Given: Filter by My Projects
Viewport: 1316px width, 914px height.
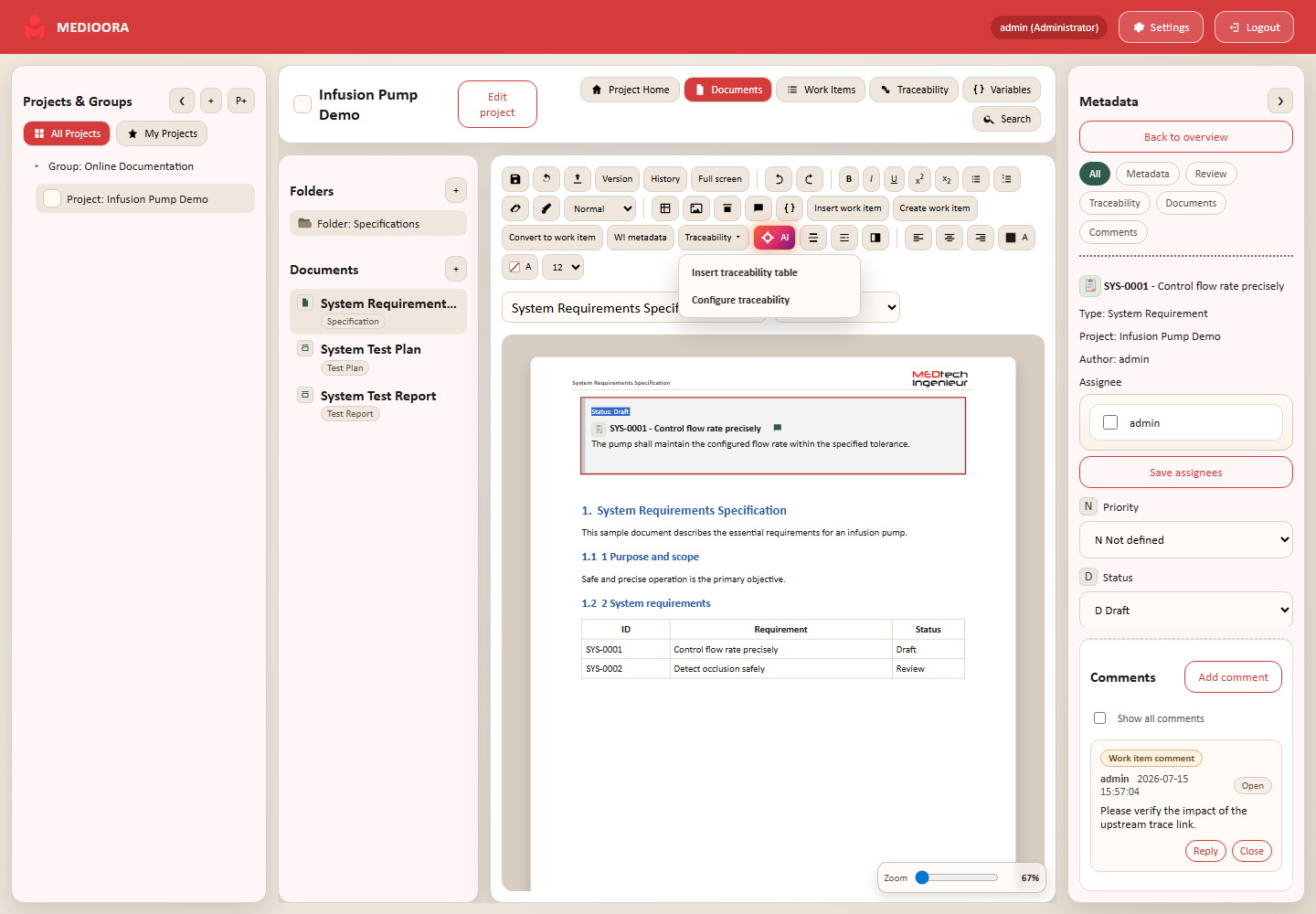Looking at the screenshot, I should coord(162,133).
